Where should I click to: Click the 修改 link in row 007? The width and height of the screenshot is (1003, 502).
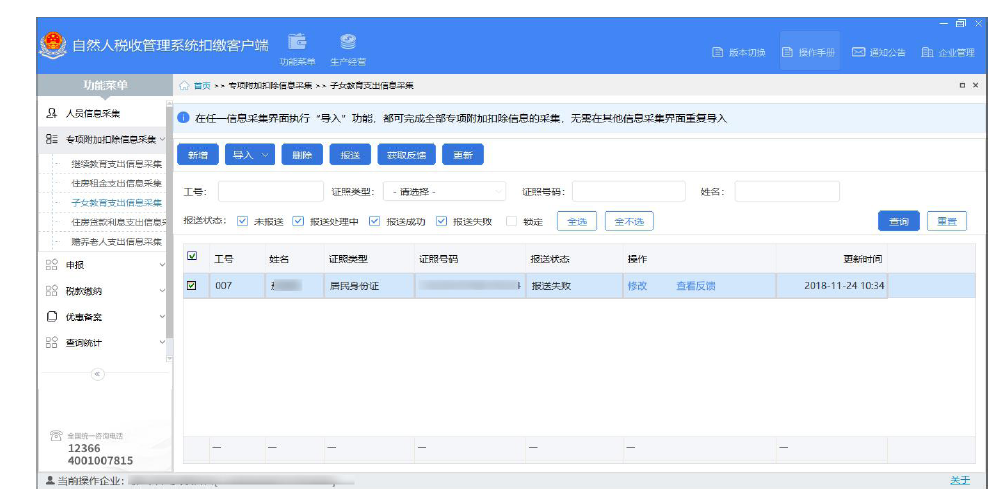637,286
